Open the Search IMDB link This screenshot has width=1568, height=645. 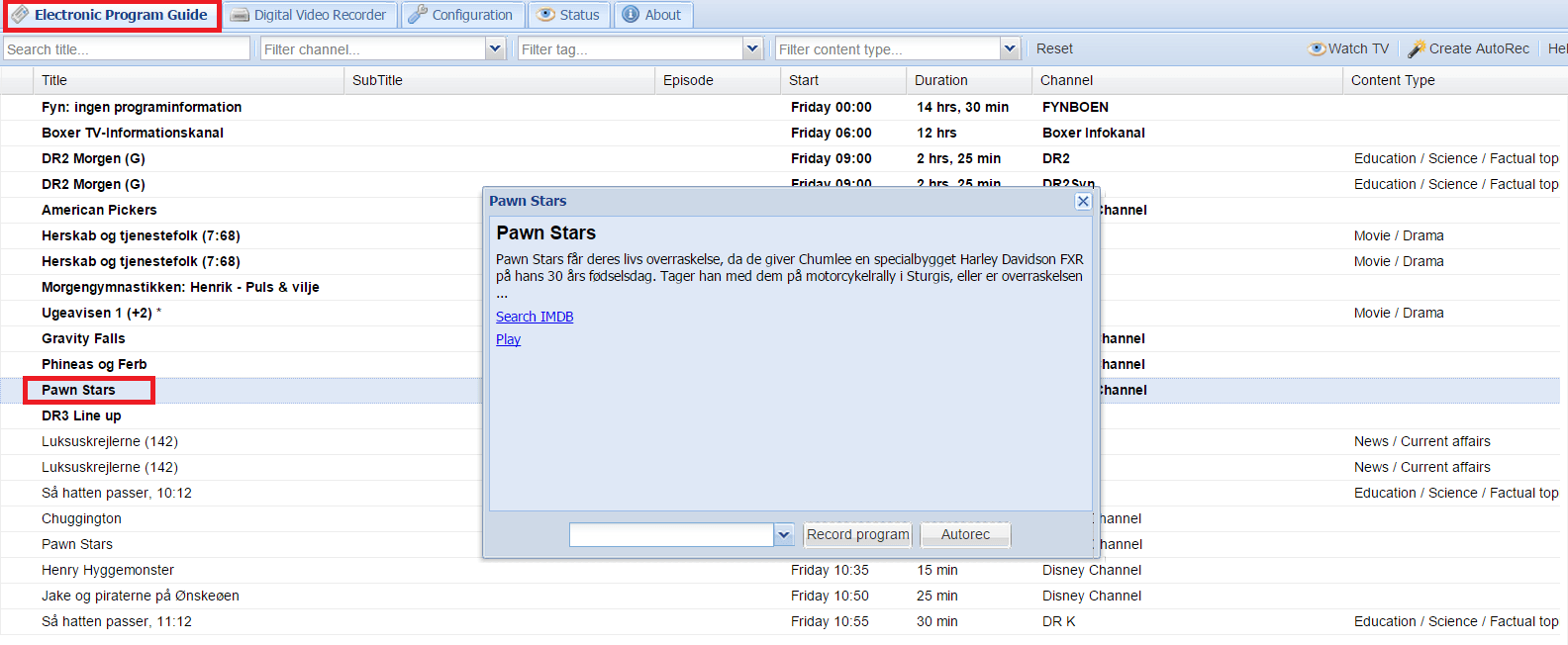[535, 317]
